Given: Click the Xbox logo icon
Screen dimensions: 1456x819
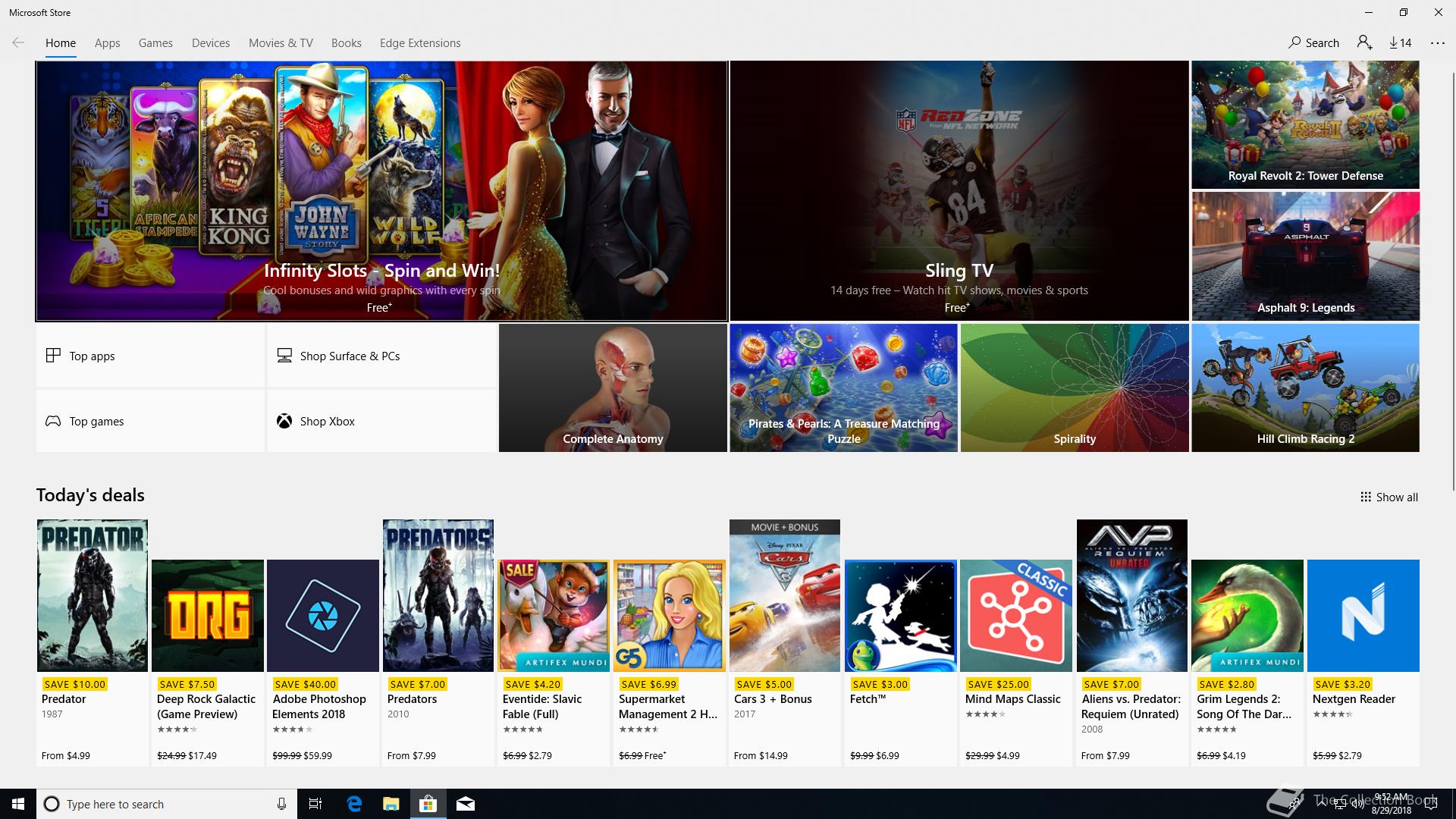Looking at the screenshot, I should click(284, 421).
